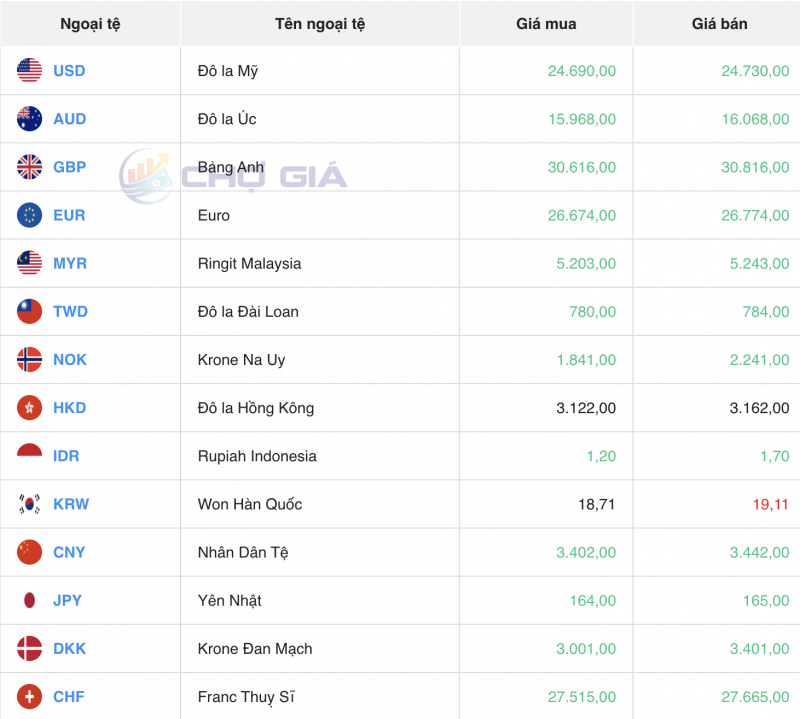Click the Switzerland flag icon beside CHF
The image size is (800, 719).
pos(27,696)
